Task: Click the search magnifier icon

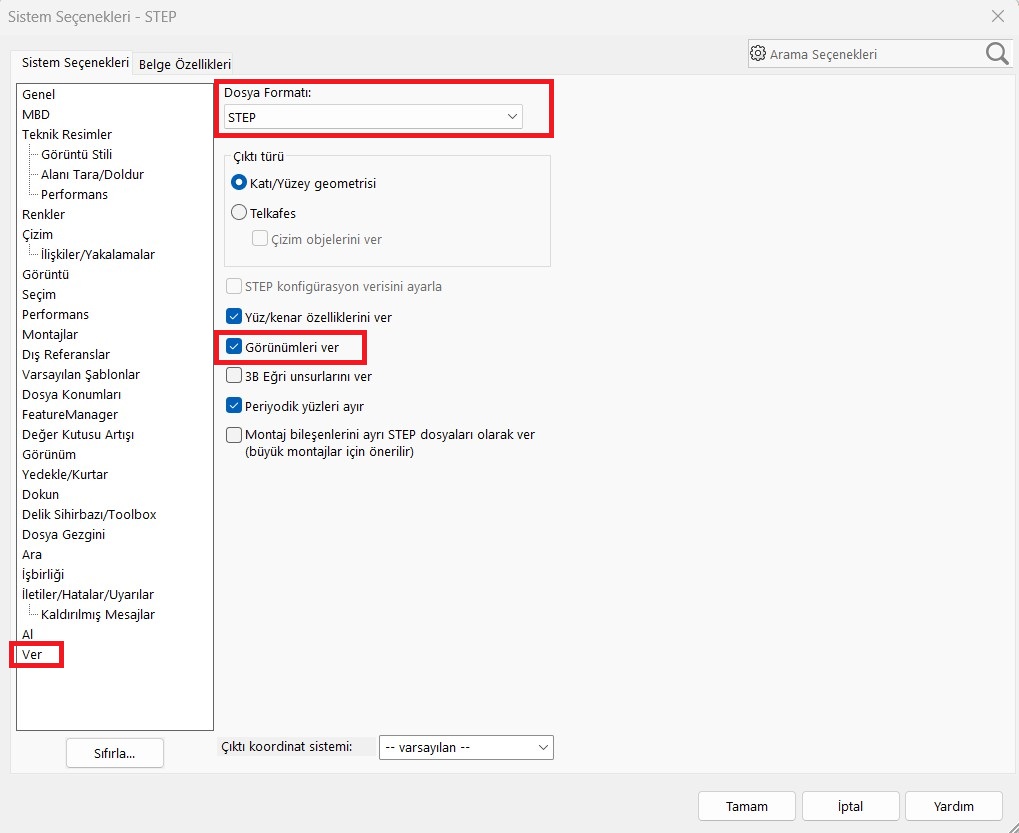Action: point(997,54)
